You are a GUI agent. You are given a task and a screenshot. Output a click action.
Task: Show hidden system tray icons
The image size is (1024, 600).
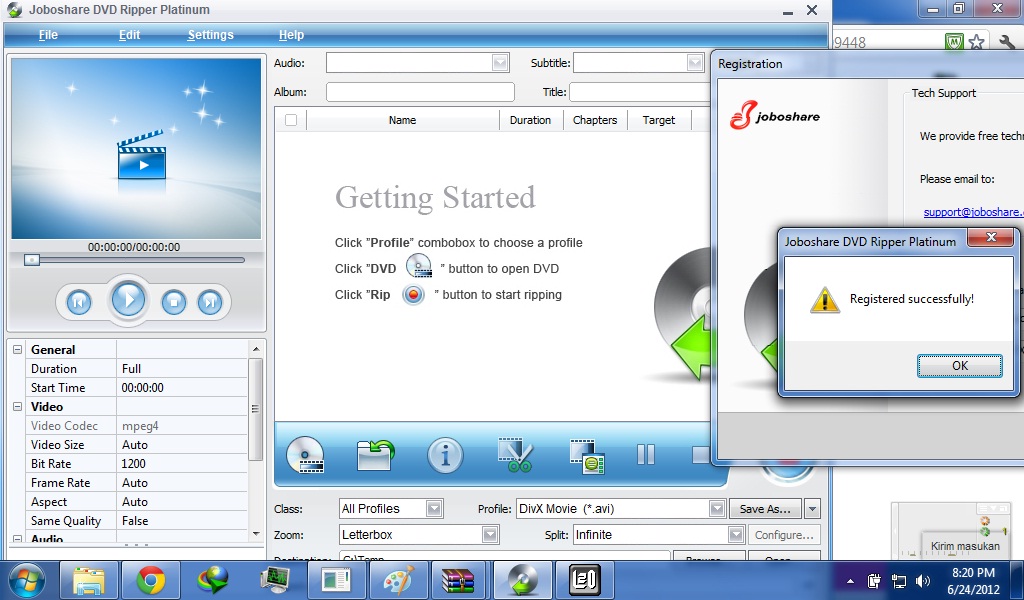[x=850, y=581]
